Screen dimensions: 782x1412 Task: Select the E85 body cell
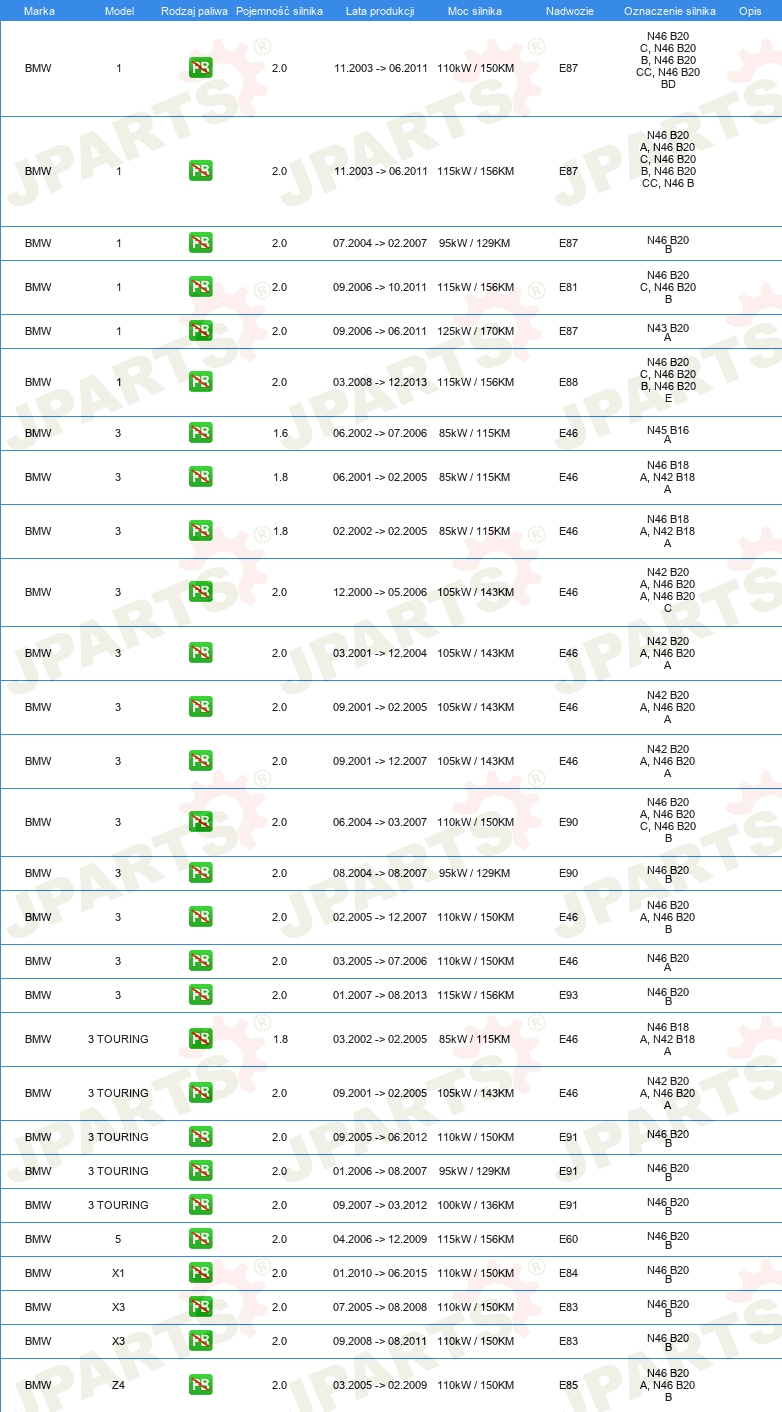[x=568, y=1385]
